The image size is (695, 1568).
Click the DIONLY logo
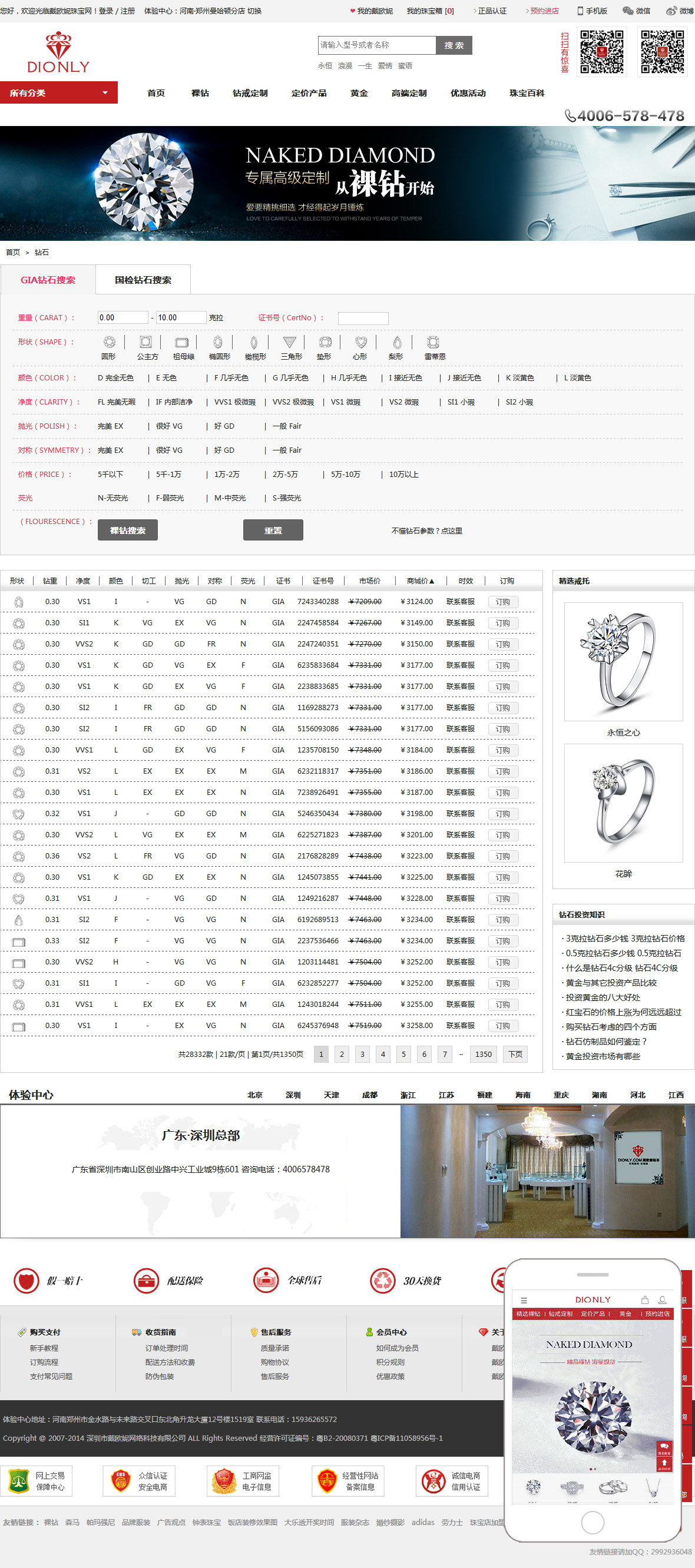(x=58, y=53)
